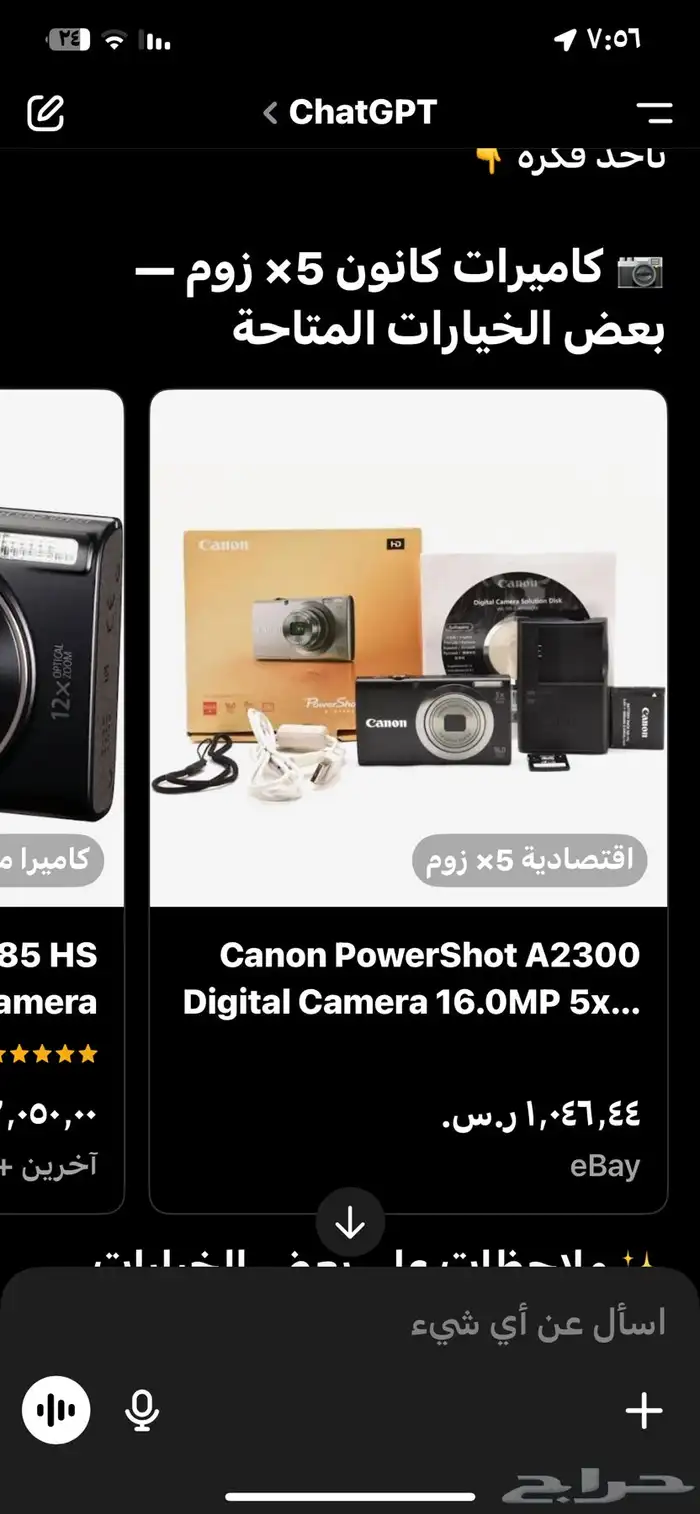Tap the microphone dictation icon

point(142,1410)
